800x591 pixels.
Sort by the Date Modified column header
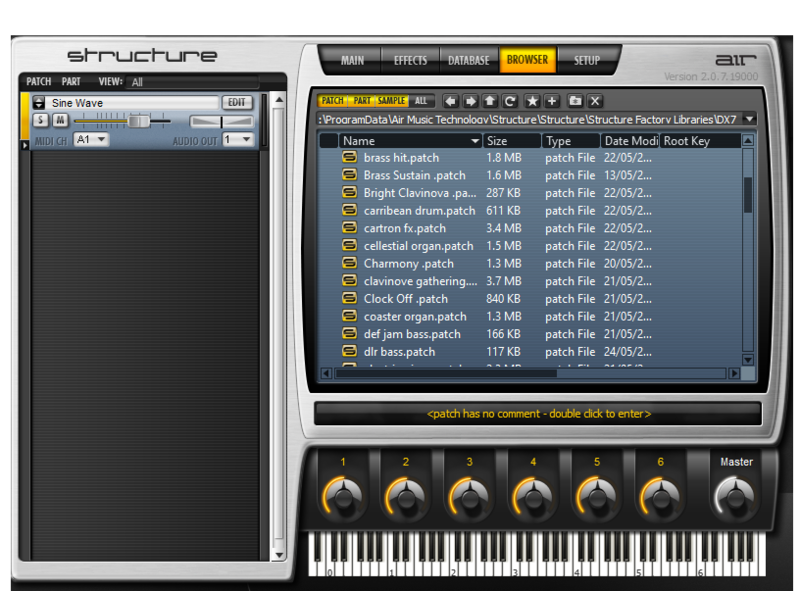(x=630, y=141)
